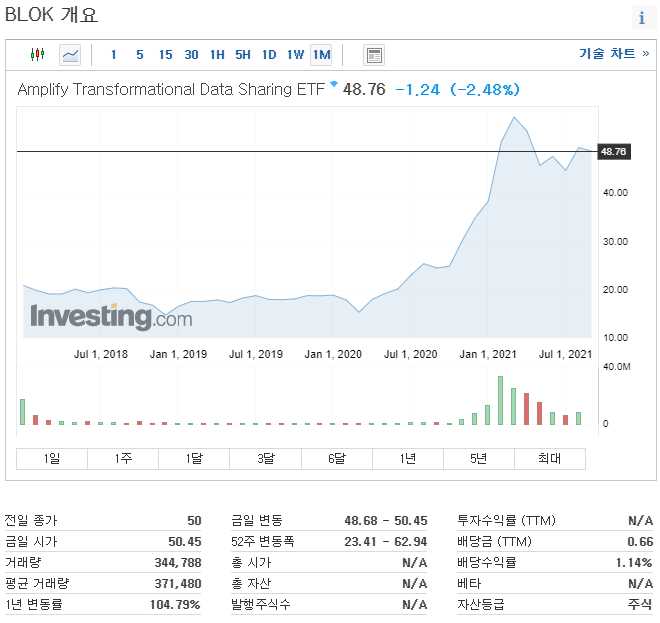Image resolution: width=660 pixels, height=623 pixels.
Task: Click the chart peak near early 2021
Action: pyautogui.click(x=514, y=117)
